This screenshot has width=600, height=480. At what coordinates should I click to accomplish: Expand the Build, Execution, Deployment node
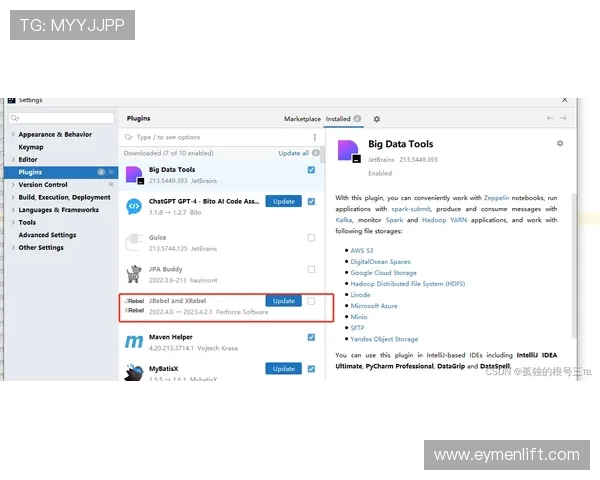[x=13, y=197]
